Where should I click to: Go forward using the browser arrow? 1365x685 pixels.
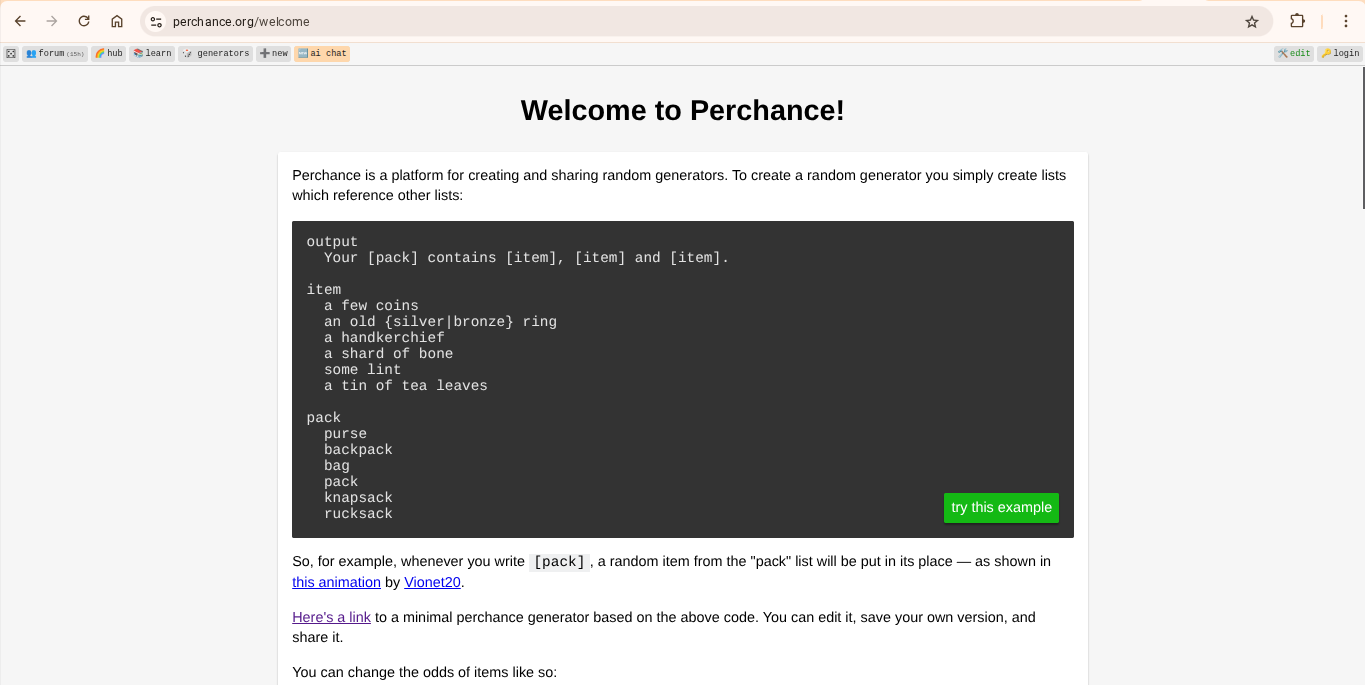pos(52,21)
